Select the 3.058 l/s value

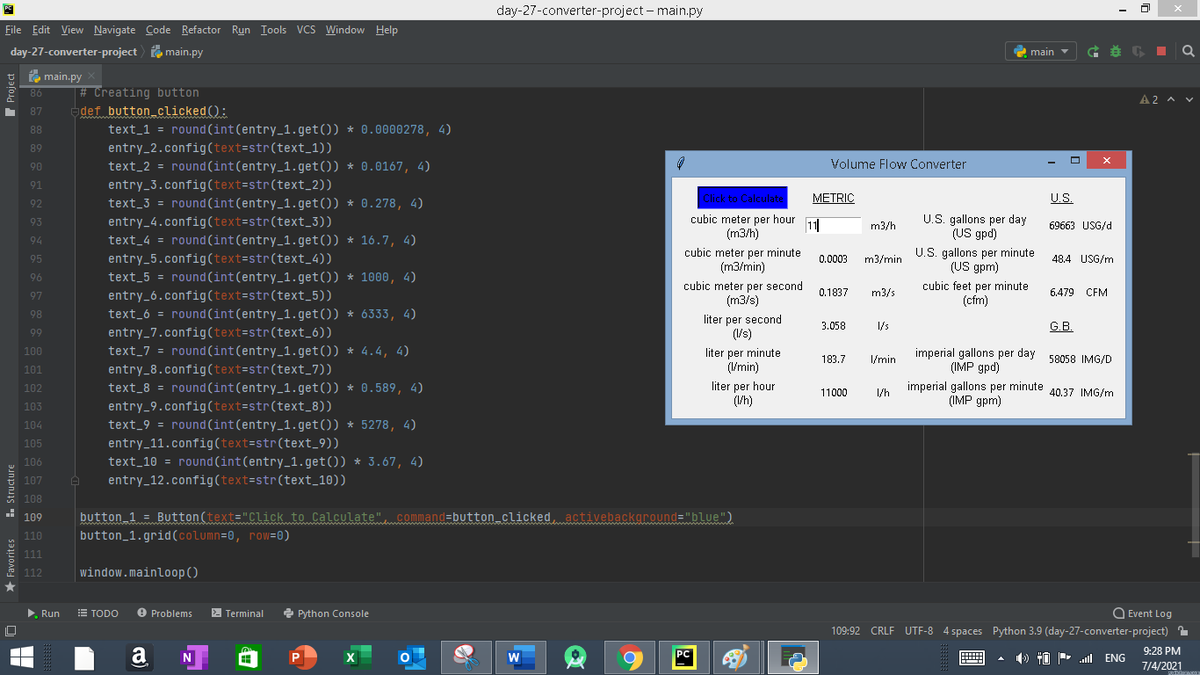coord(834,326)
